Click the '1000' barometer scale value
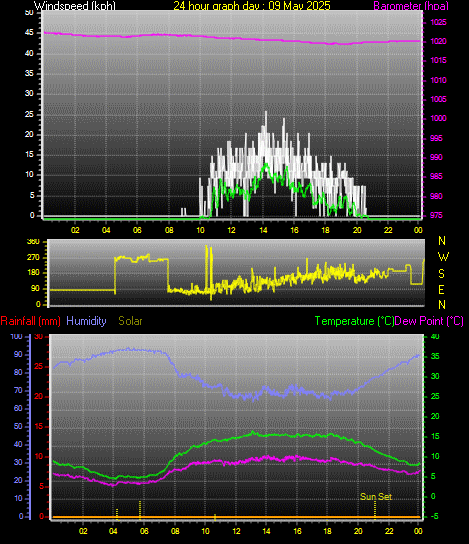The image size is (469, 544). coord(438,118)
